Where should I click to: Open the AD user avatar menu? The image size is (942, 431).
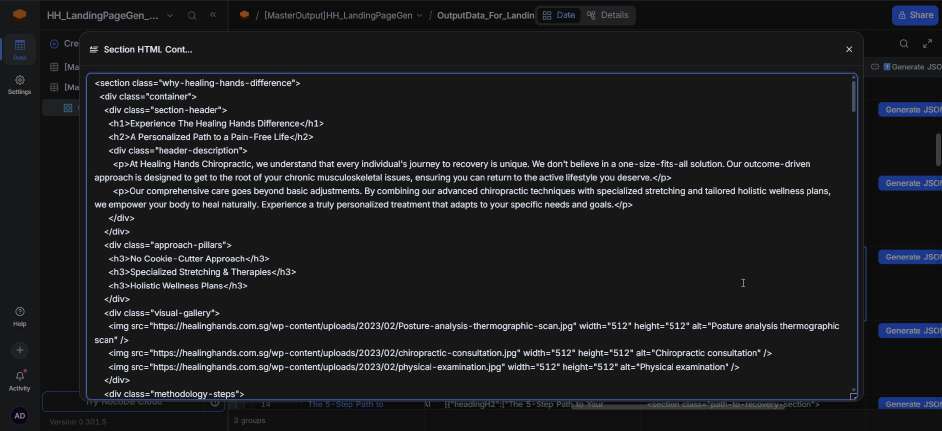click(x=19, y=415)
